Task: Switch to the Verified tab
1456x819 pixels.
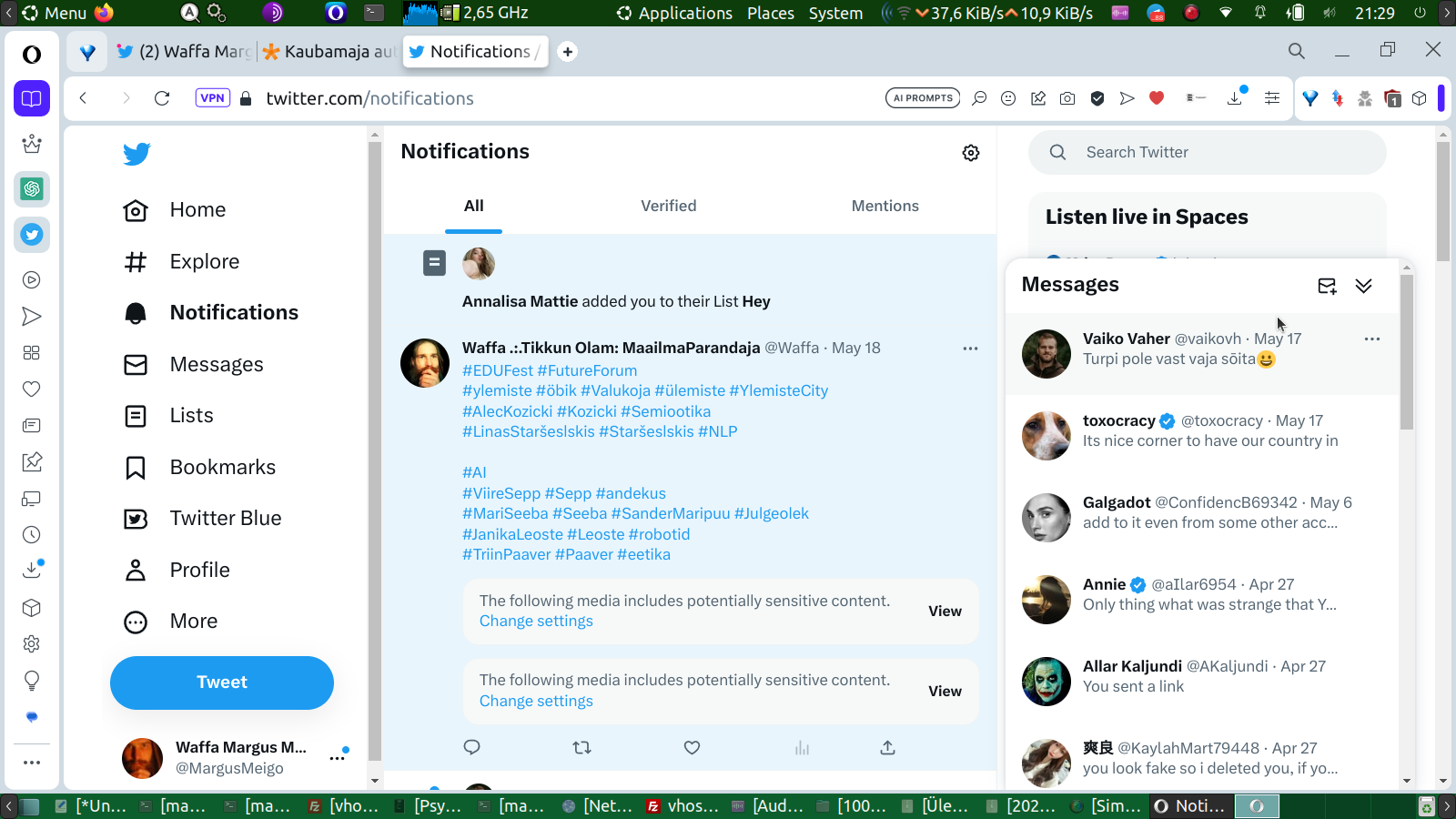Action: (669, 207)
